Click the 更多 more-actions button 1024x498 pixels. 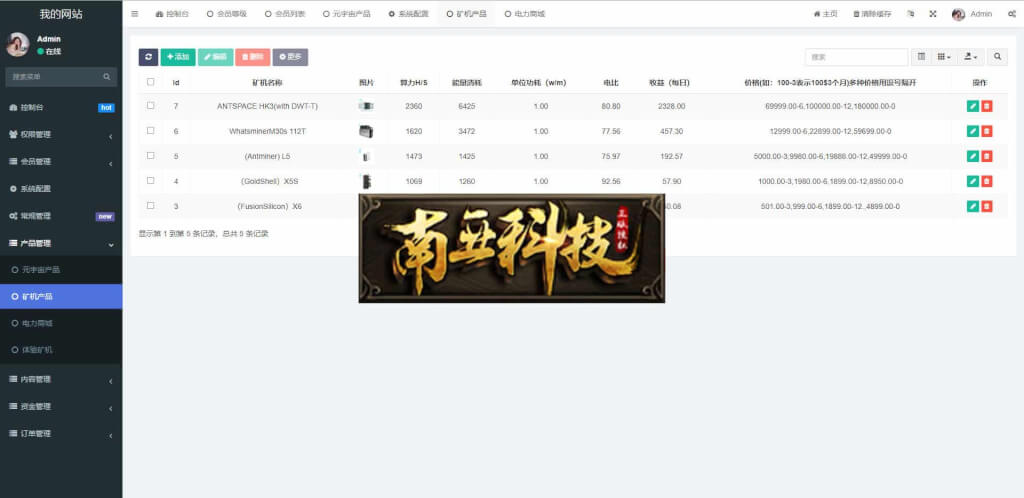[291, 57]
